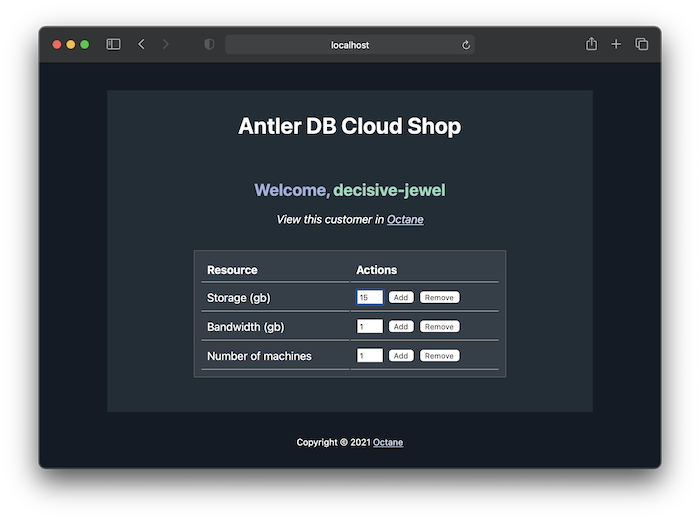Remove storage with the Storage row Remove button
700x520 pixels.
(439, 297)
